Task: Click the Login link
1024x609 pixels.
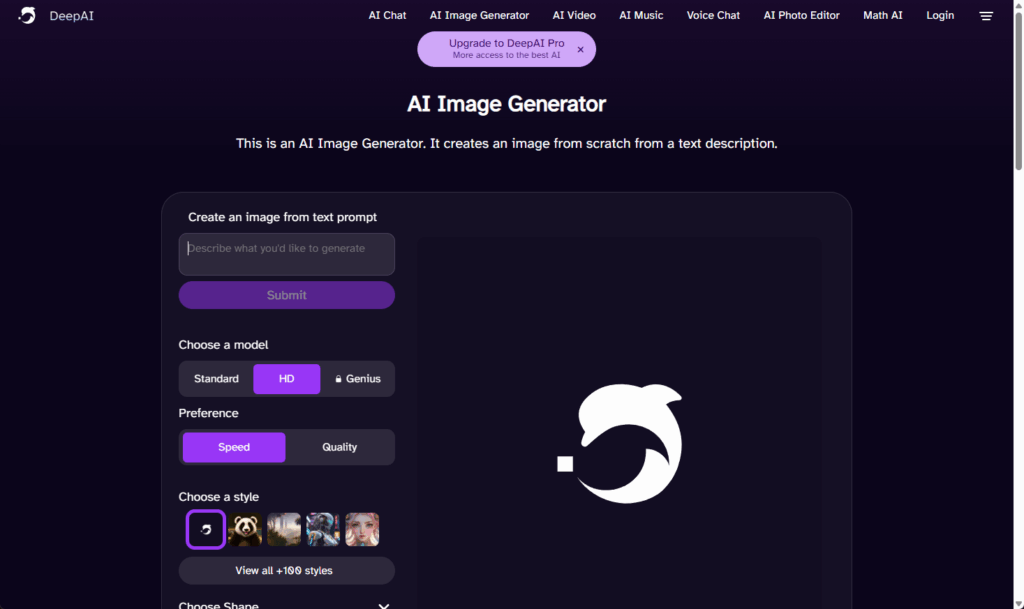Action: tap(940, 15)
